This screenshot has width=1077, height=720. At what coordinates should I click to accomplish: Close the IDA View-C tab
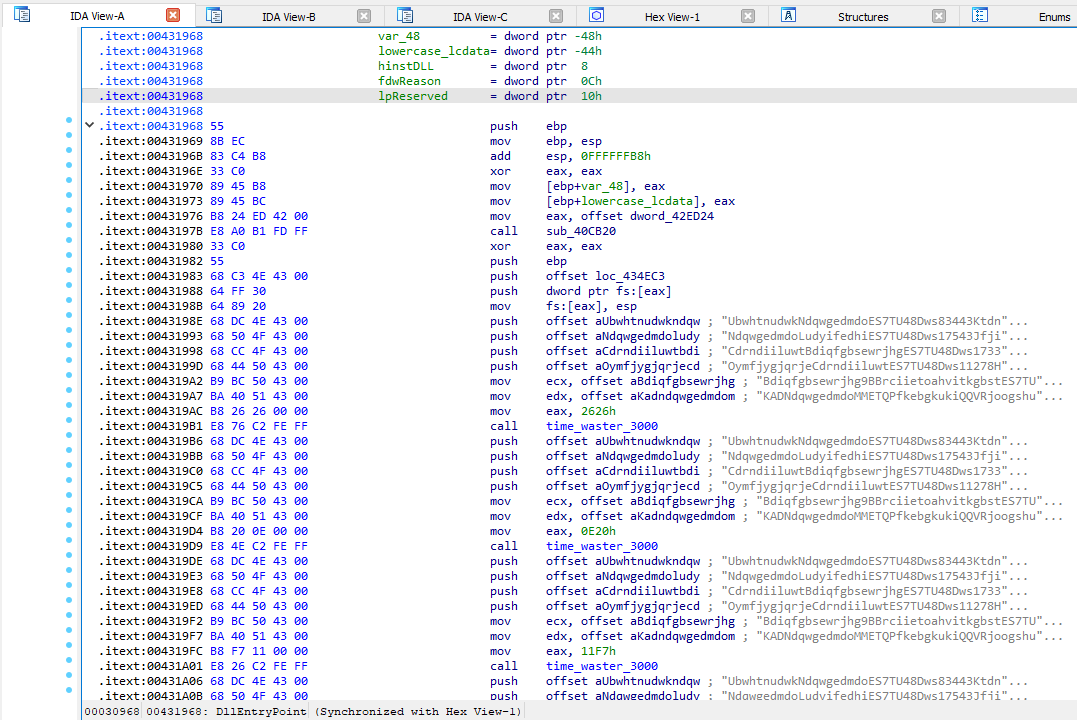click(x=556, y=16)
